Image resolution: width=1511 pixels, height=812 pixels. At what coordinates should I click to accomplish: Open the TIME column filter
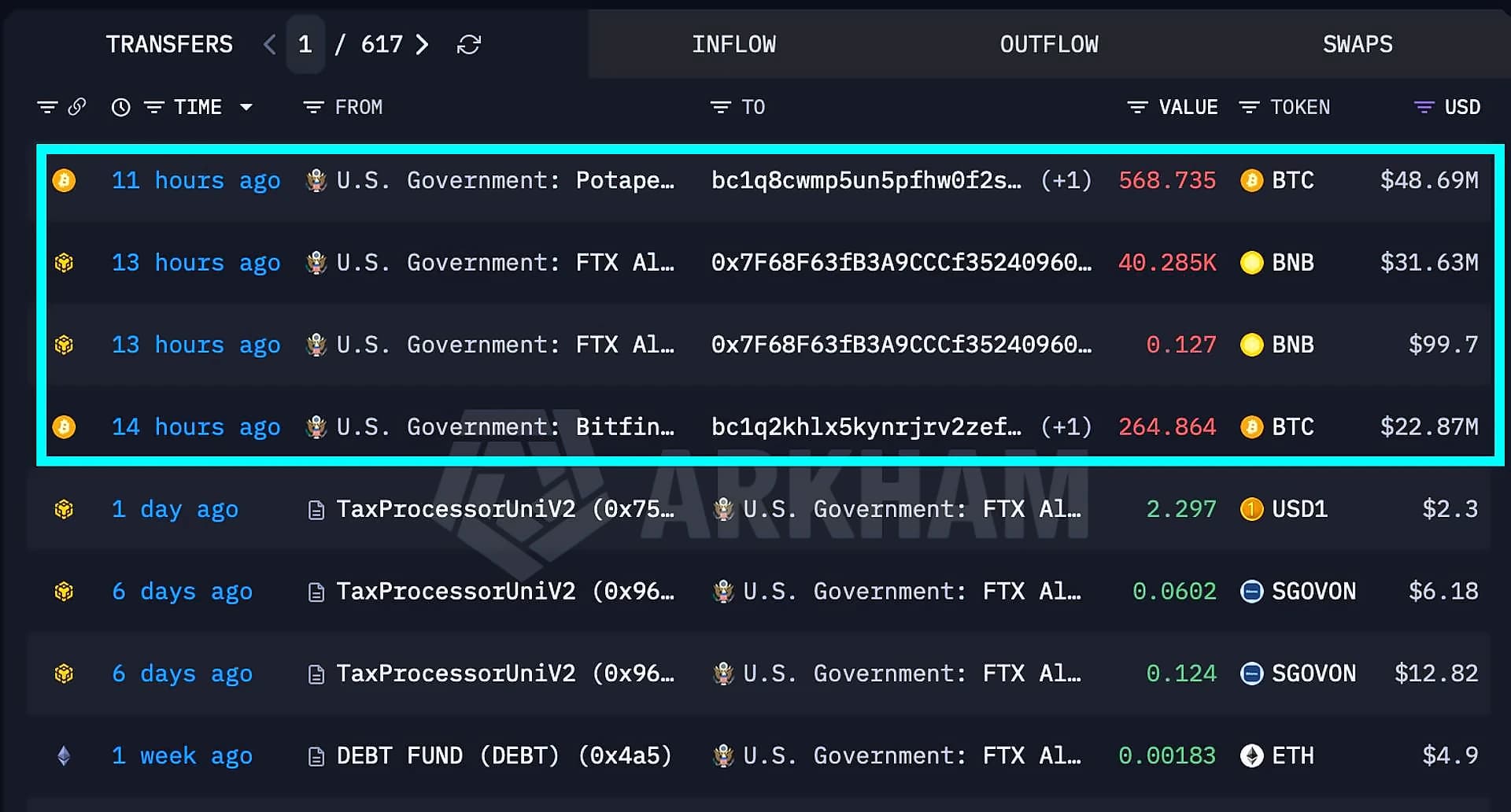pos(154,107)
